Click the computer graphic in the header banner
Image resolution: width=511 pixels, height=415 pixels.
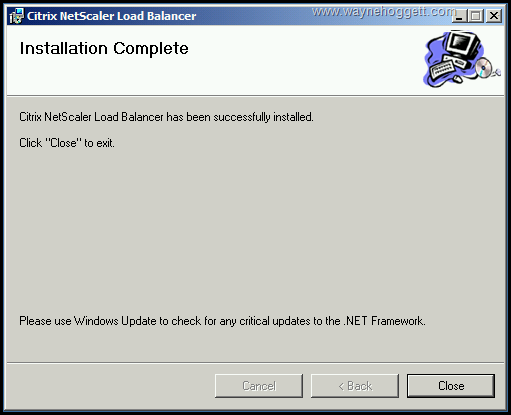pos(462,59)
